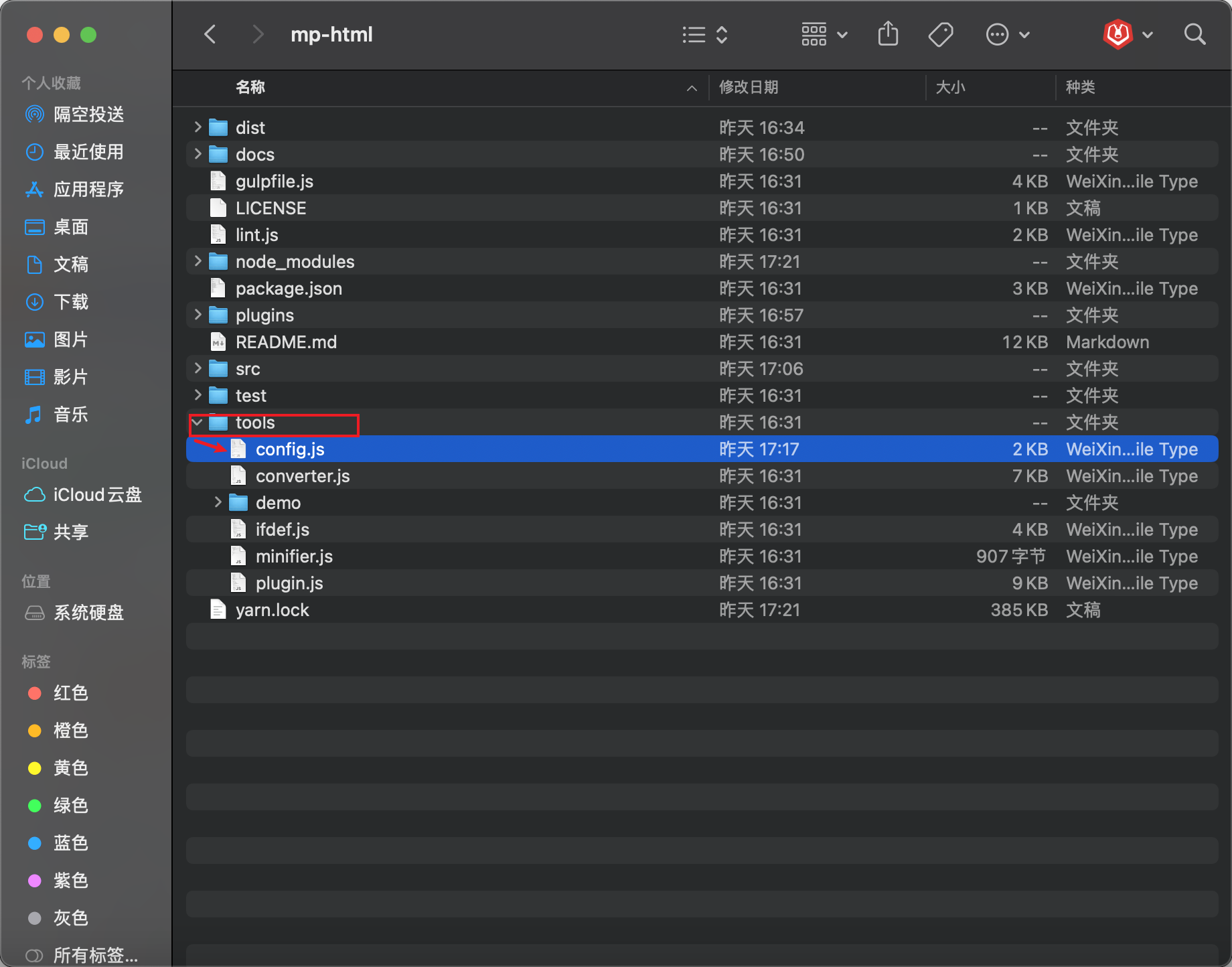Click the 系统硬盘 disk icon
1232x967 pixels.
tap(34, 613)
